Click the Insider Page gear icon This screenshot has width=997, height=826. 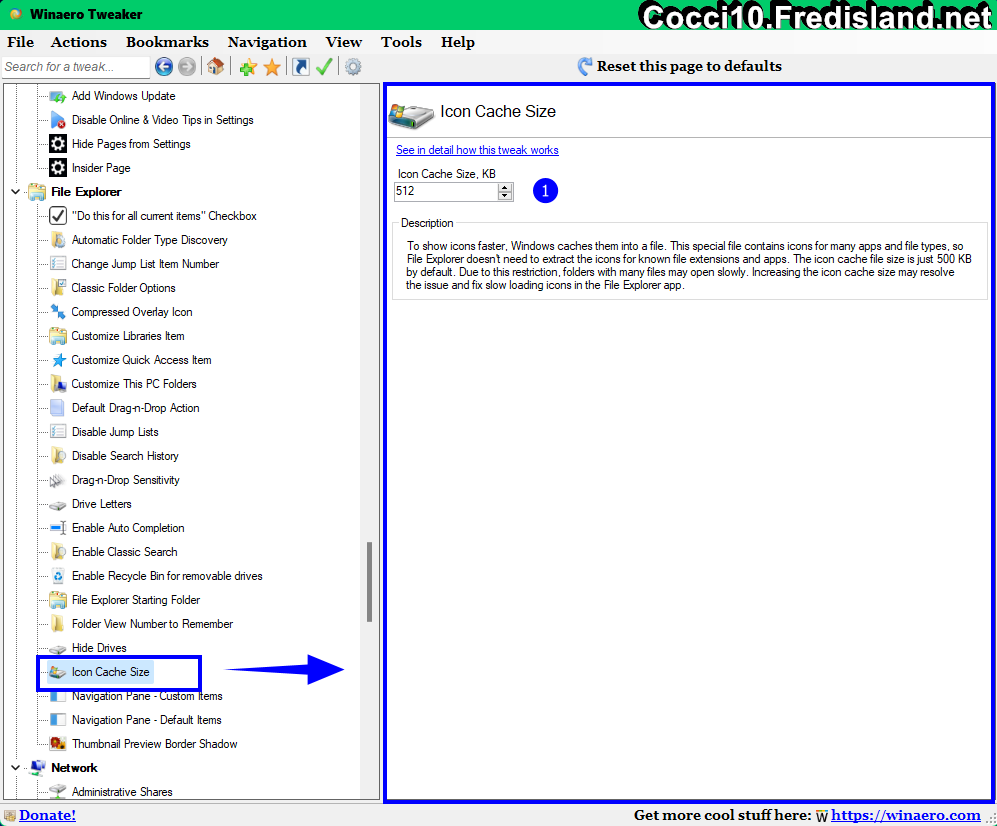[x=58, y=168]
